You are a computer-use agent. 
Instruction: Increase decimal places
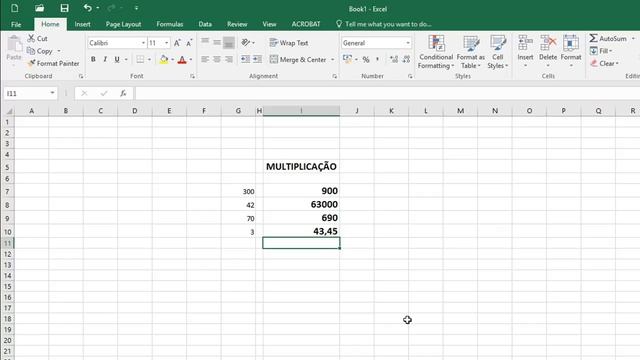[x=394, y=60]
